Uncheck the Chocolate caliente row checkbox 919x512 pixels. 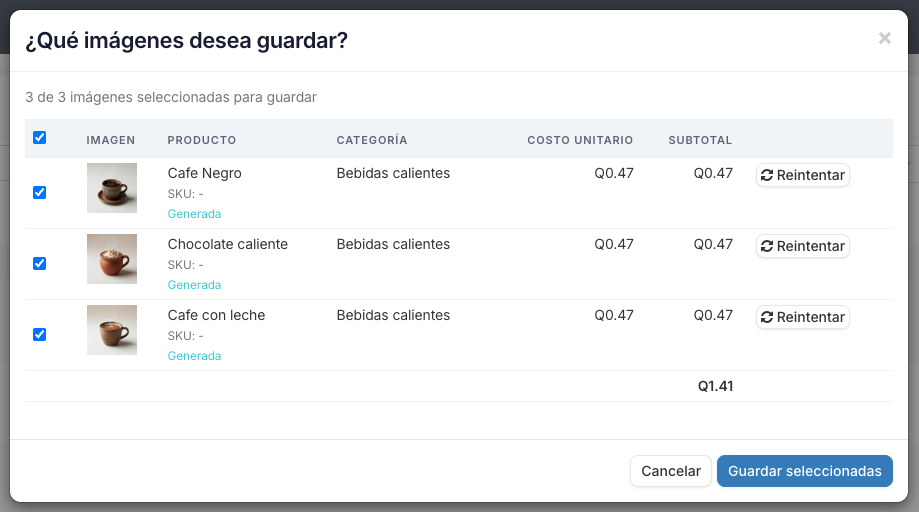tap(39, 264)
